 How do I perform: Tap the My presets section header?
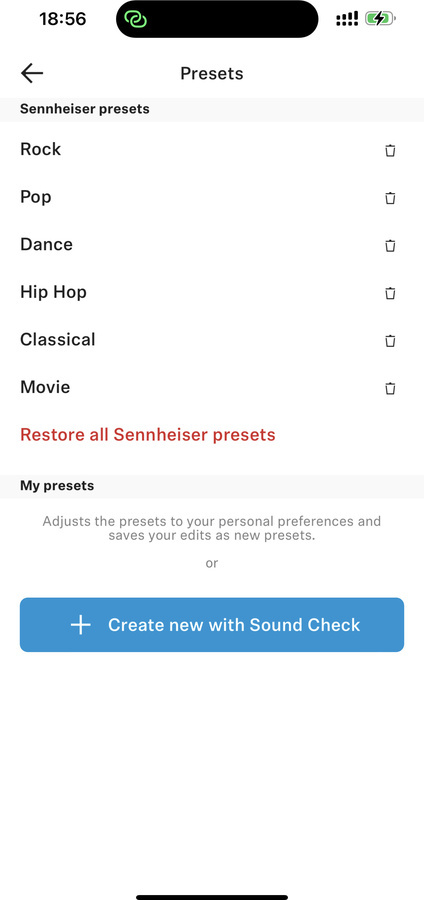click(57, 486)
